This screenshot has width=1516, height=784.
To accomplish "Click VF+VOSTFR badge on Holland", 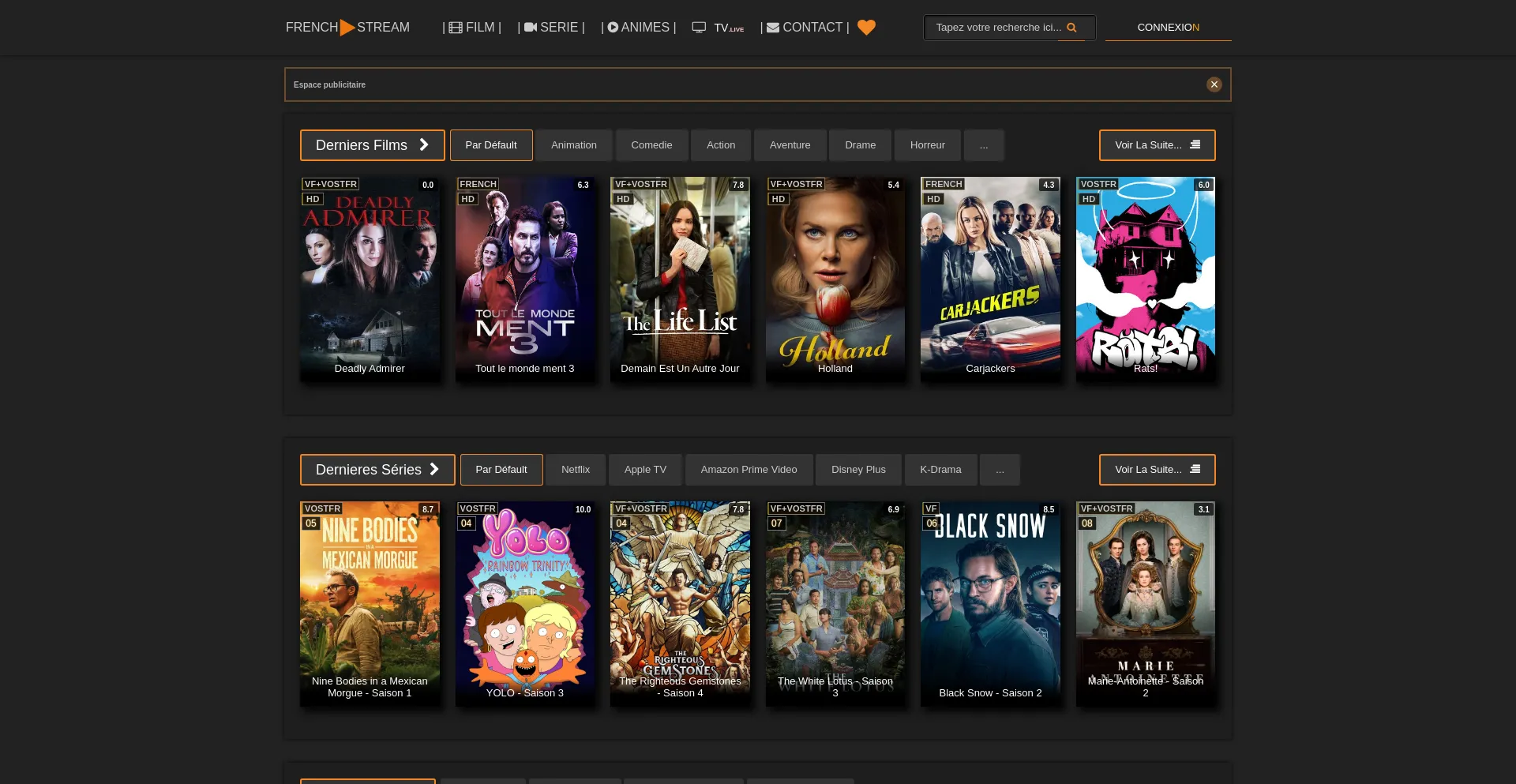I will tap(796, 184).
